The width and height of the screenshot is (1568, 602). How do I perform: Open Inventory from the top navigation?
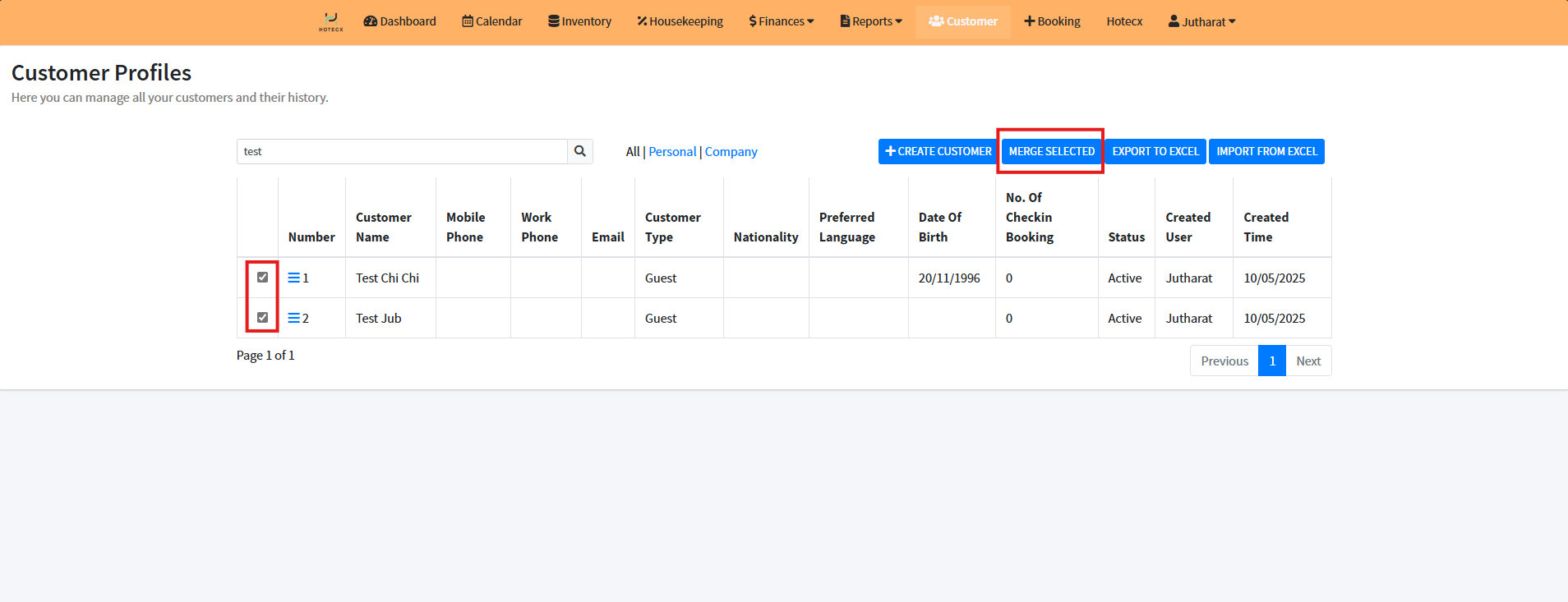579,21
